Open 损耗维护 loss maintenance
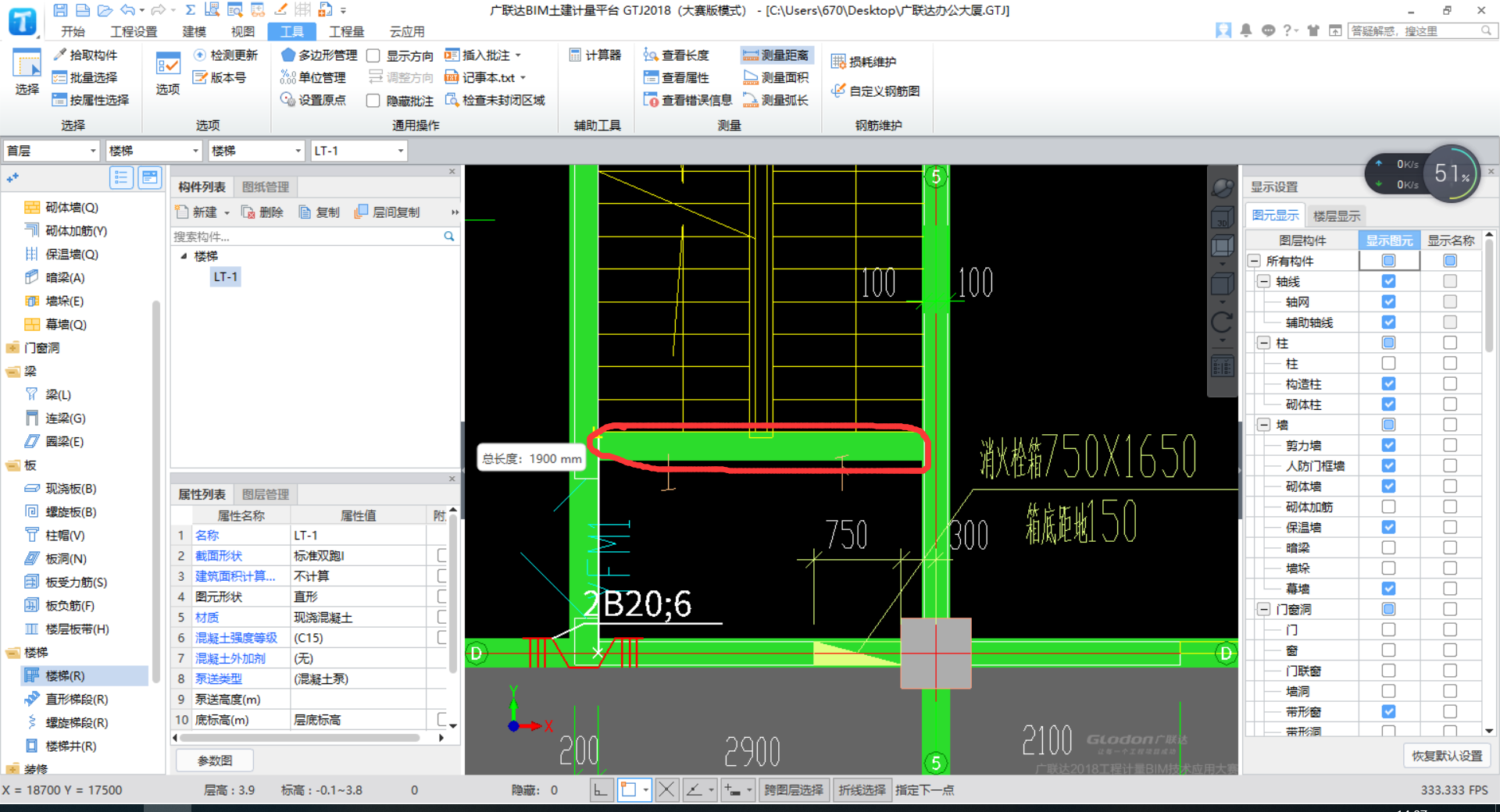The image size is (1500, 812). [x=864, y=62]
